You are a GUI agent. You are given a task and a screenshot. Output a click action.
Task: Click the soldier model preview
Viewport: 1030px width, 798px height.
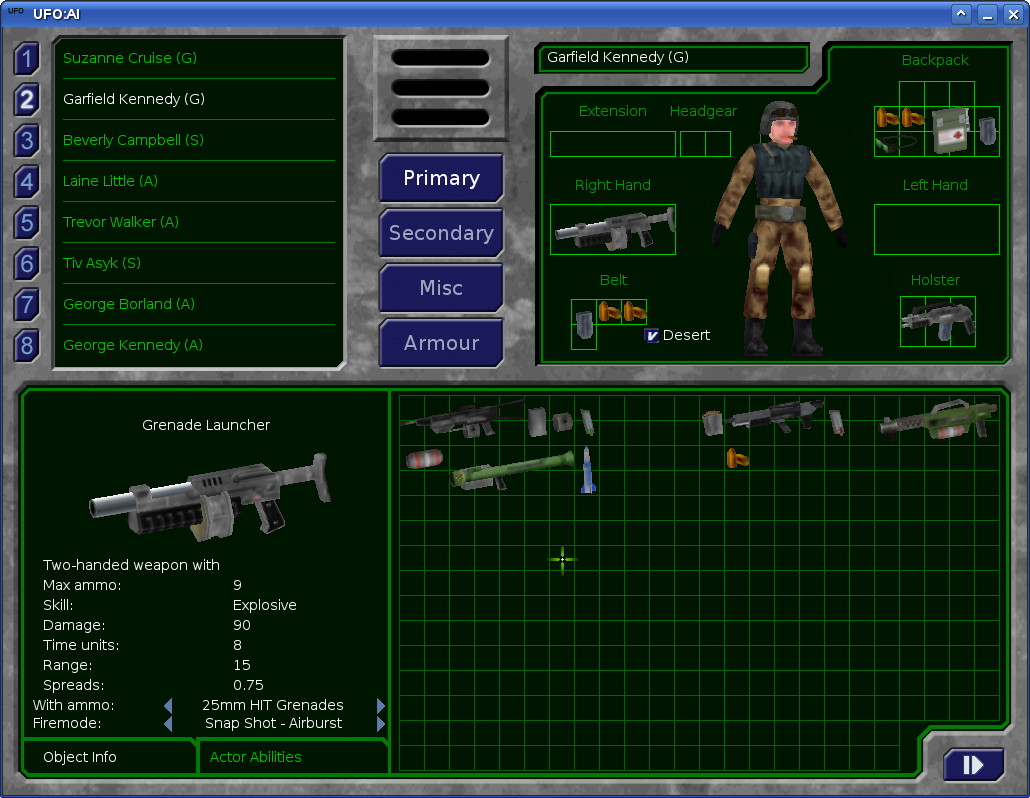click(x=781, y=229)
